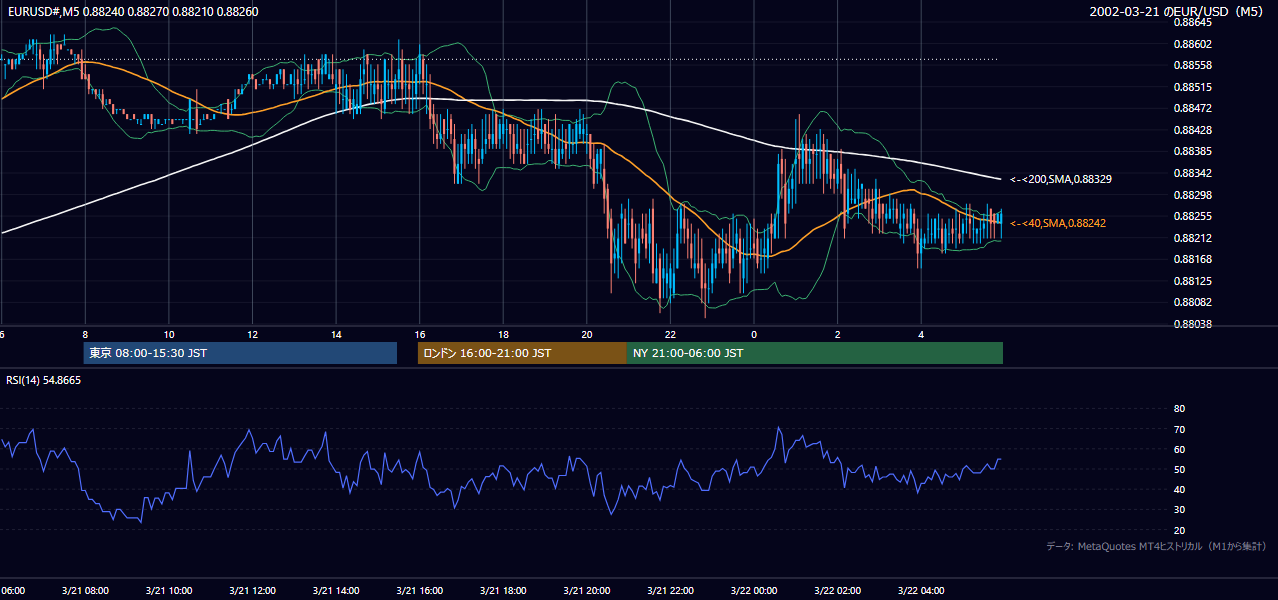1278x600 pixels.
Task: Click hour mark 8 under the price chart
Action: (85, 335)
